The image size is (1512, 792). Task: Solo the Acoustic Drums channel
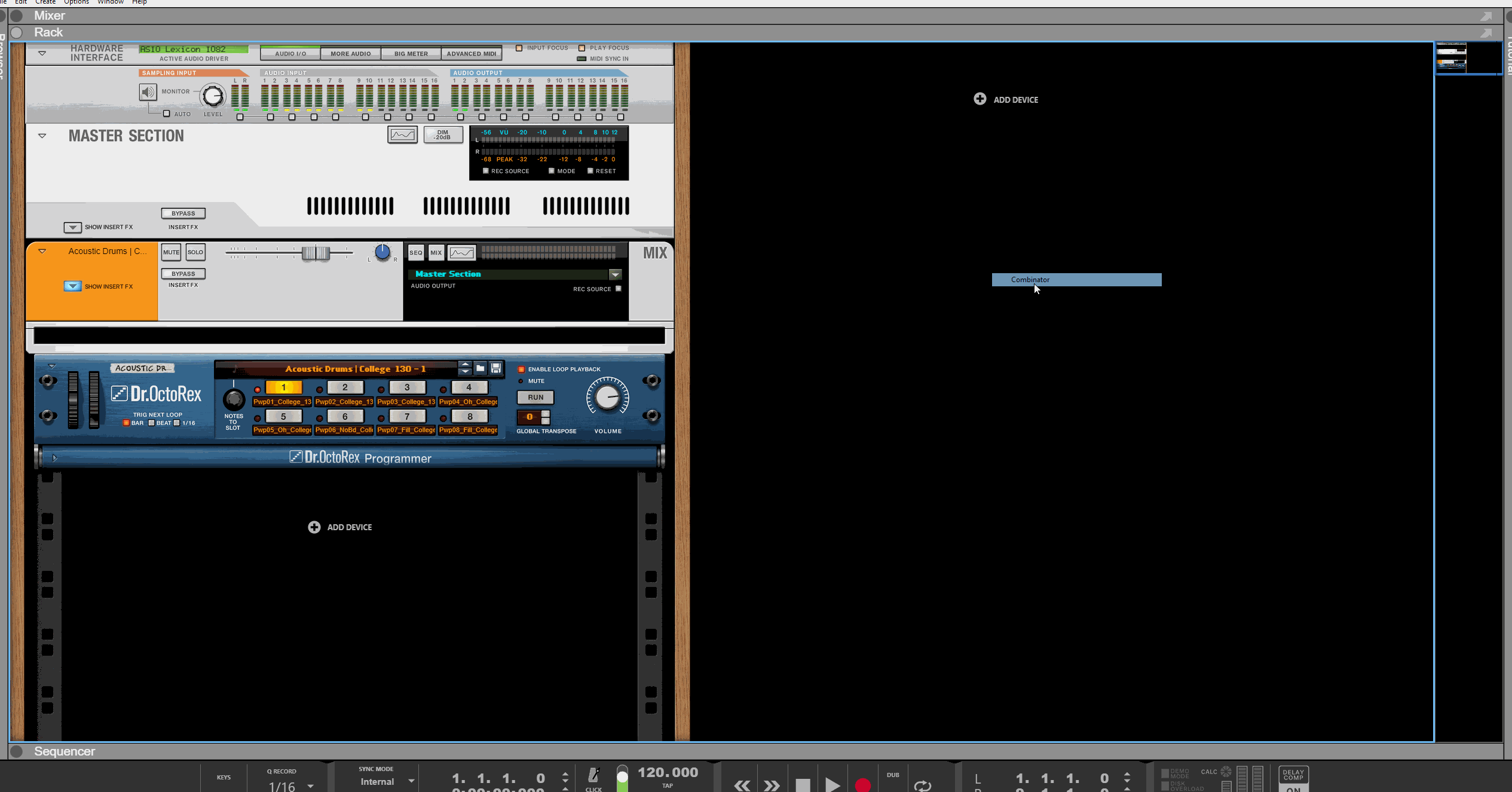click(x=195, y=252)
